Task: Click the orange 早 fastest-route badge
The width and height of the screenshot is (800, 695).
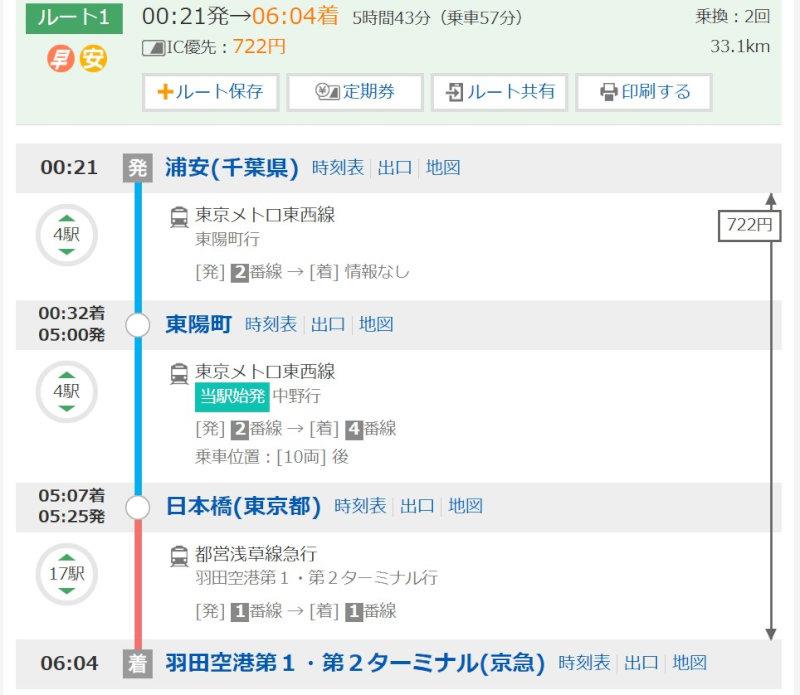Action: pyautogui.click(x=61, y=59)
